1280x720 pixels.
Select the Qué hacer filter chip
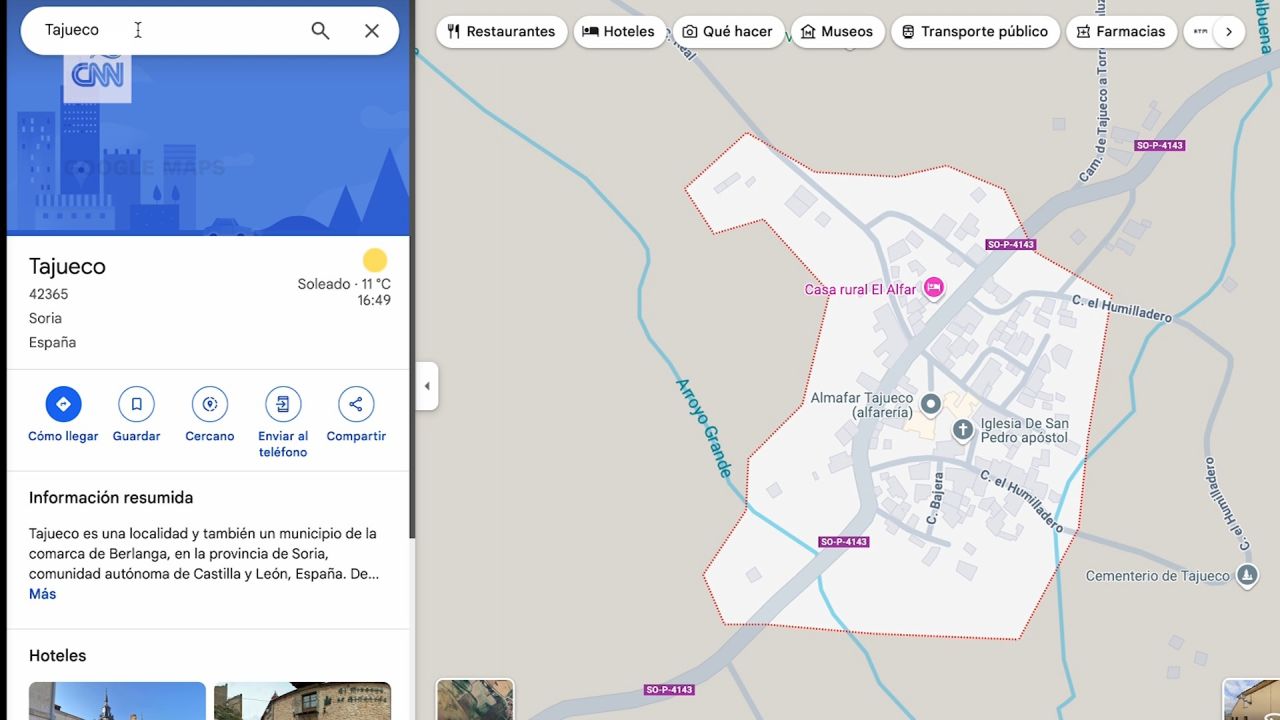[x=728, y=31]
